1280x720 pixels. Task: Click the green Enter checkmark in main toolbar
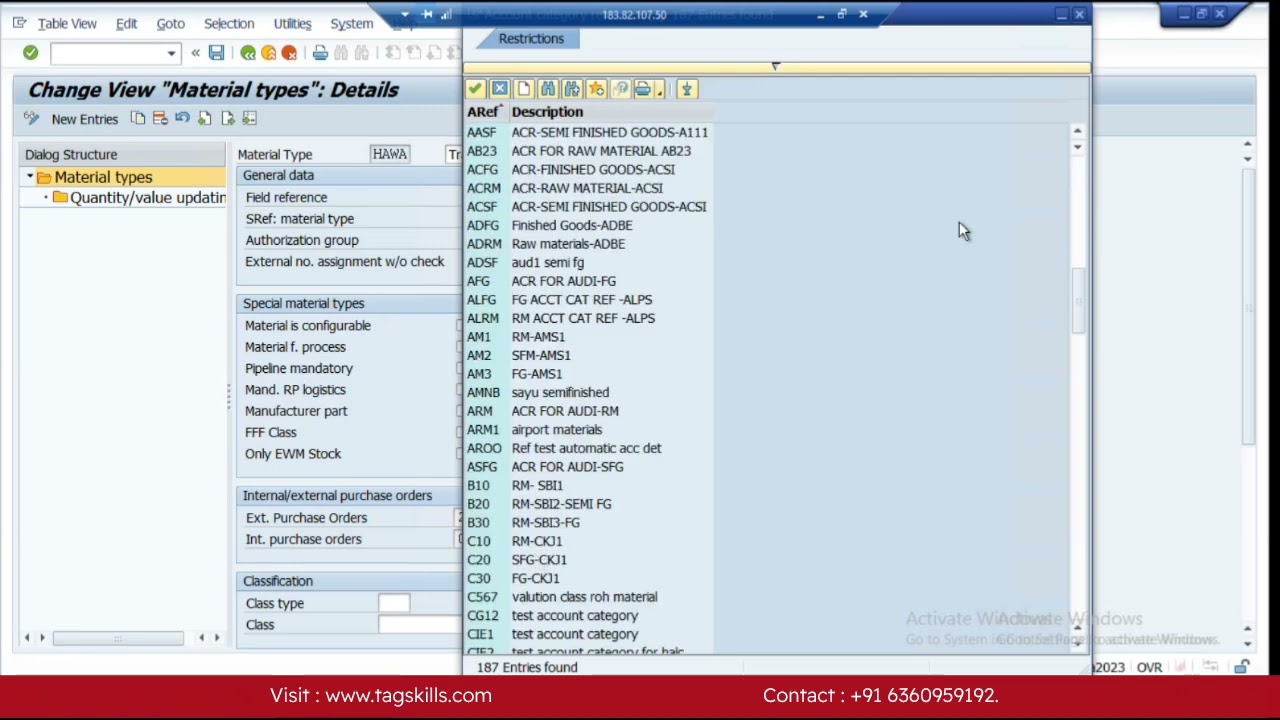click(30, 53)
